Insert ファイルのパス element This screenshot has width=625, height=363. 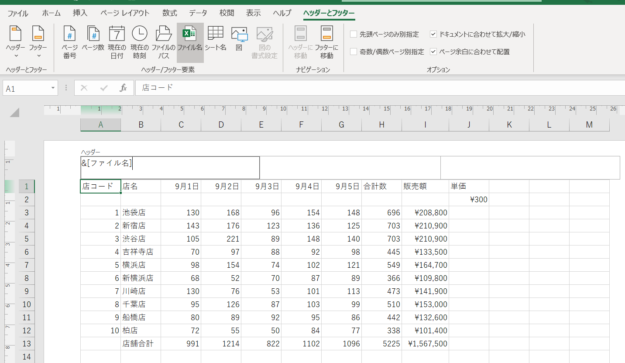pyautogui.click(x=163, y=42)
